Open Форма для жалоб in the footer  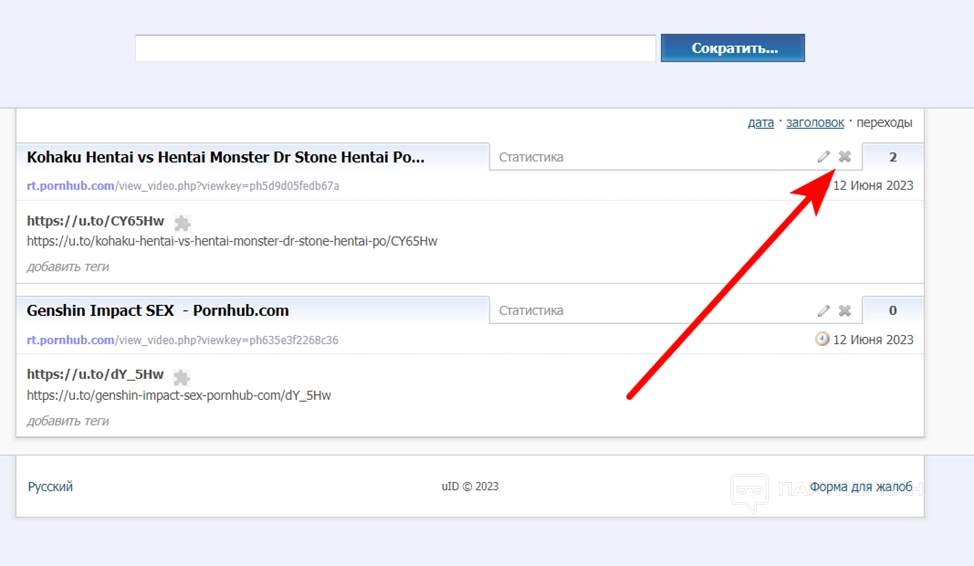[861, 486]
